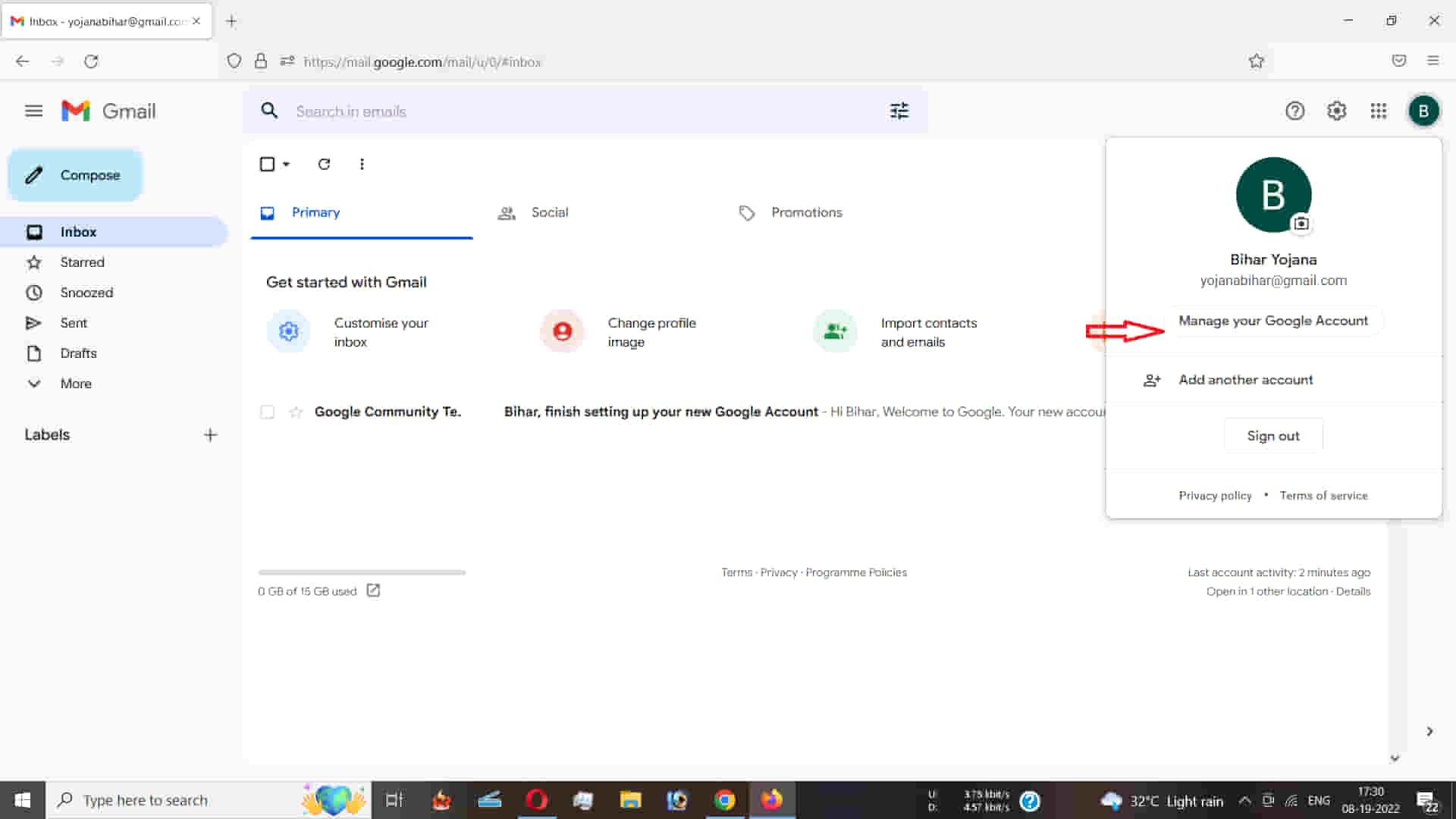
Task: Open storage management external link icon
Action: [x=373, y=590]
